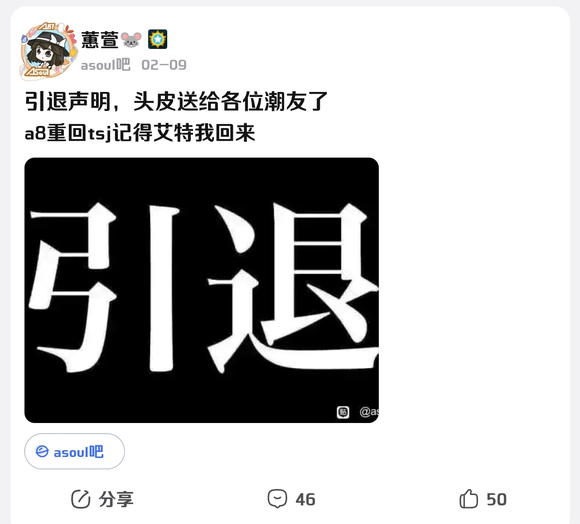The width and height of the screenshot is (580, 524).
Task: Click the watermark logo on the image
Action: (343, 412)
